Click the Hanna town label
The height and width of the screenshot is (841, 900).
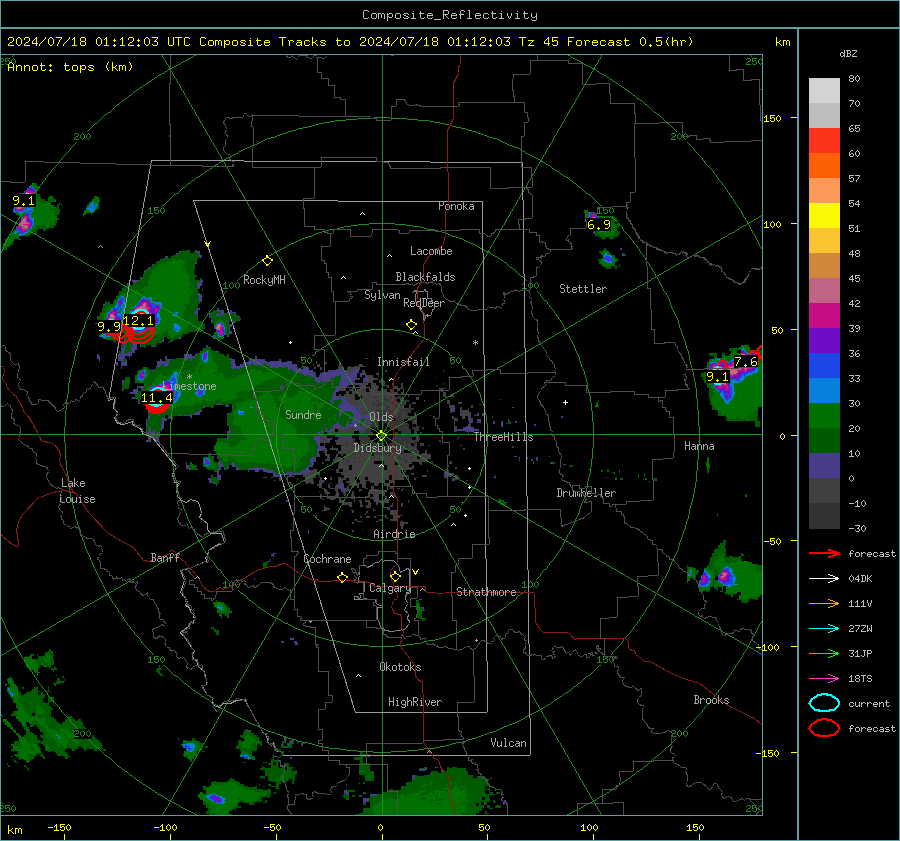click(x=699, y=446)
